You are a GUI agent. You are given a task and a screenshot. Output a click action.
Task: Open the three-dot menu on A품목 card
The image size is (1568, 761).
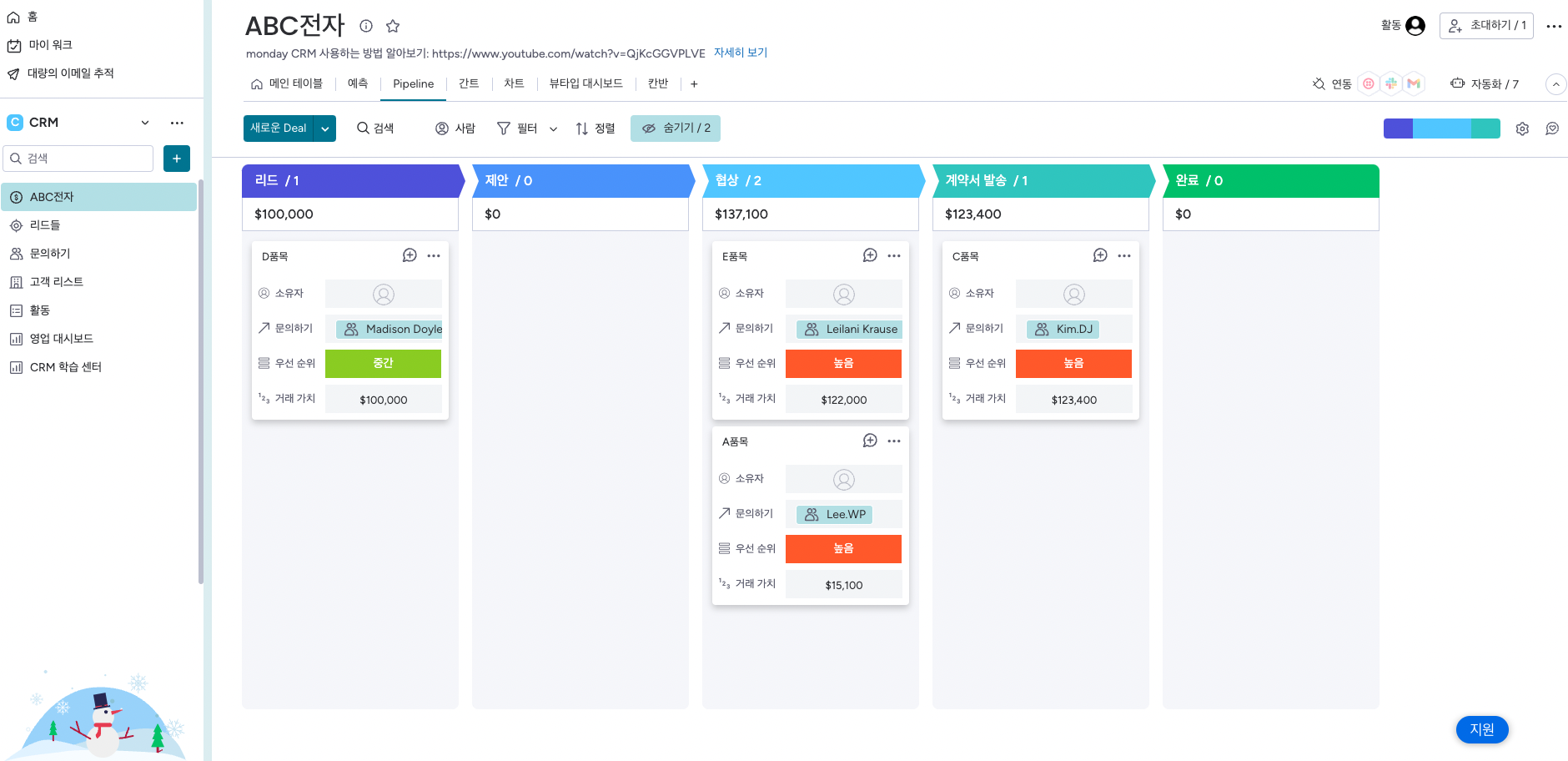click(x=894, y=441)
